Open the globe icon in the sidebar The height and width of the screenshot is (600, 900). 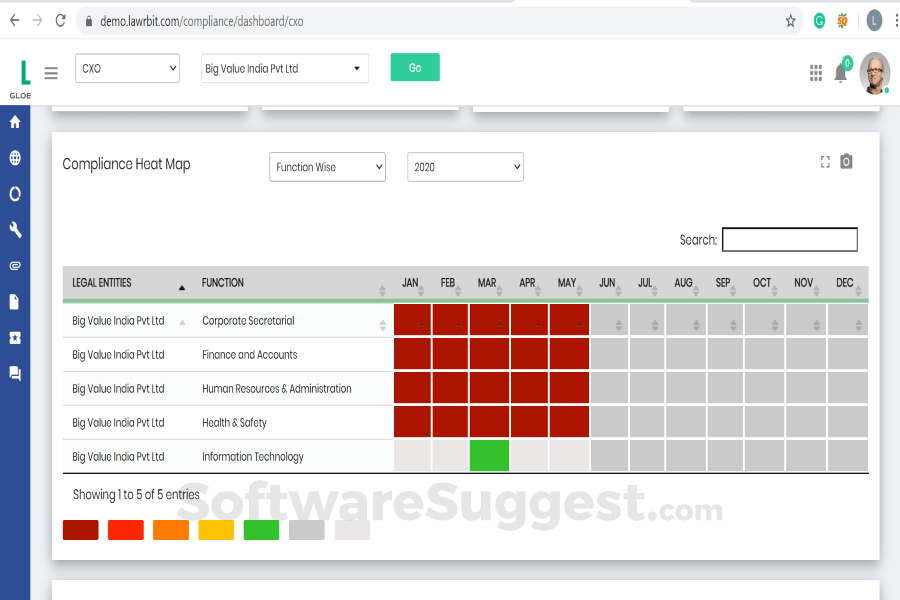(x=14, y=157)
